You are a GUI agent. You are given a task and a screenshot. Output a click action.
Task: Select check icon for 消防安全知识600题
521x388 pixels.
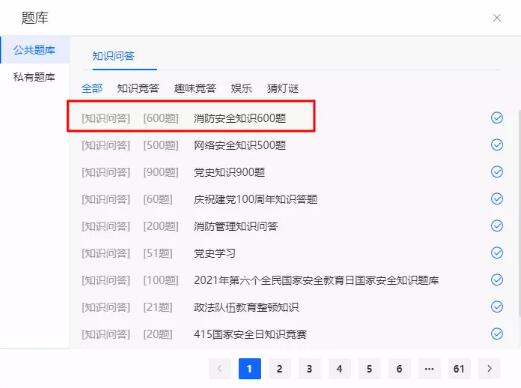point(497,118)
